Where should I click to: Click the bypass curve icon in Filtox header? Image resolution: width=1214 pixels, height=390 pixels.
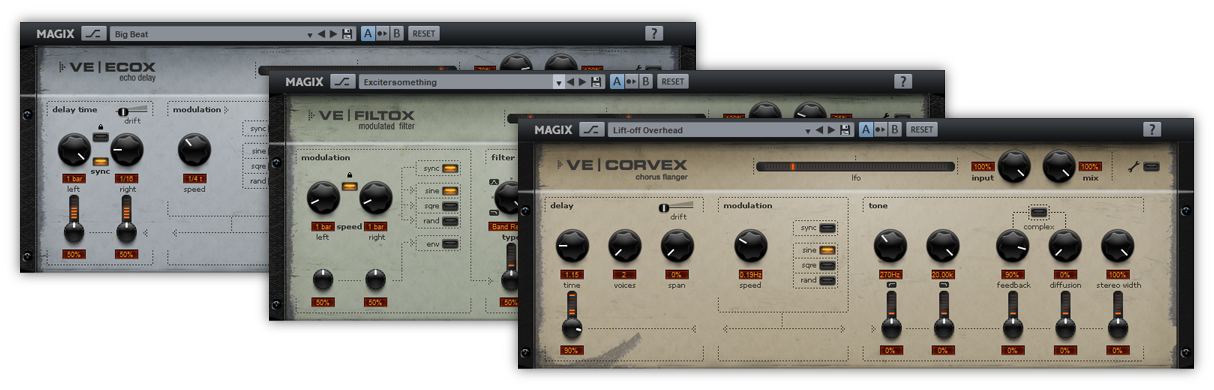coord(343,81)
